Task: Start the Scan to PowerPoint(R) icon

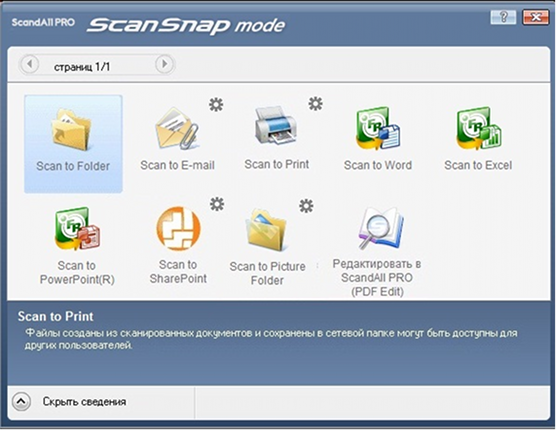Action: (77, 229)
